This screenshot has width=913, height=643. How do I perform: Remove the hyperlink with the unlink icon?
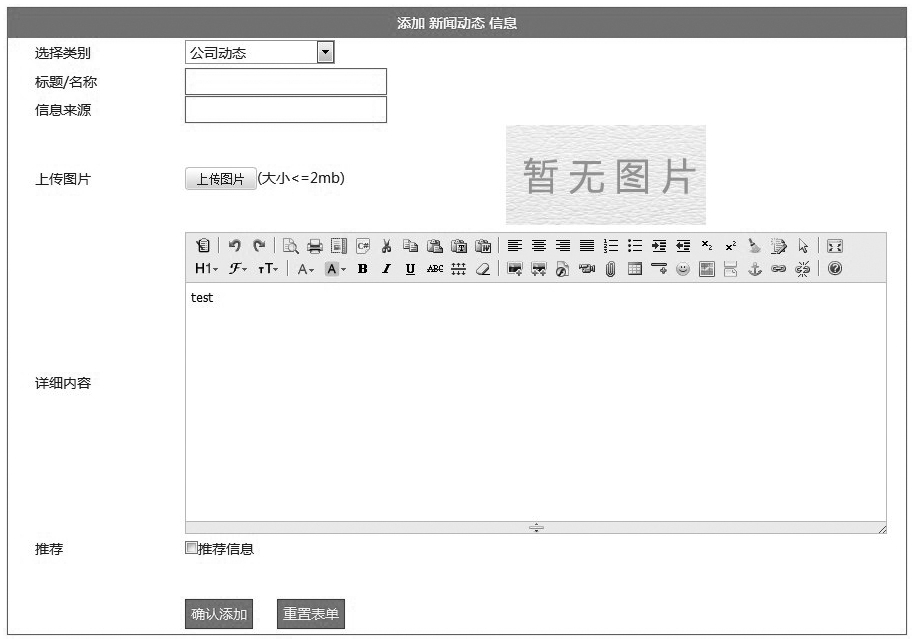803,268
